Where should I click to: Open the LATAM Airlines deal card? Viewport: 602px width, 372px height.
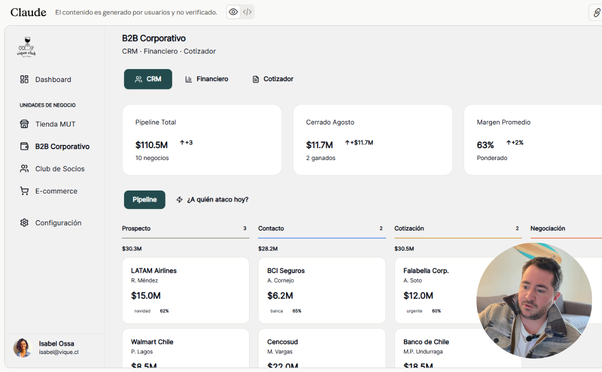(185, 290)
